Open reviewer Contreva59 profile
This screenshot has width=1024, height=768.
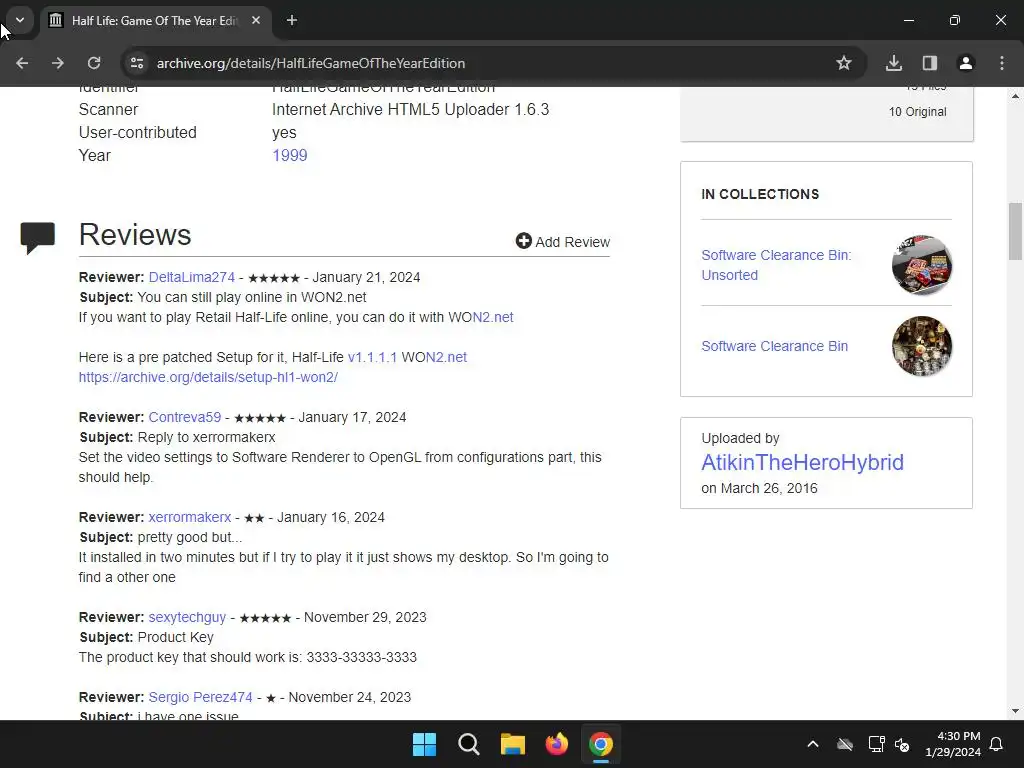coord(185,417)
